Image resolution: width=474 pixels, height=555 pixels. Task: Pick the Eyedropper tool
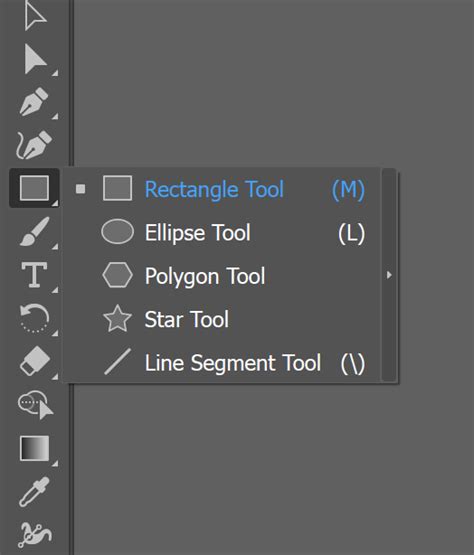tap(34, 492)
